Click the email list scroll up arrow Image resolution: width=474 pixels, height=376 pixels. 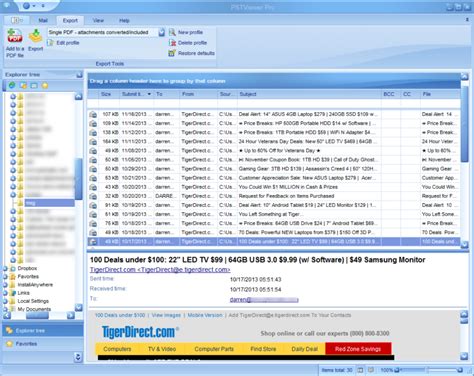[464, 76]
